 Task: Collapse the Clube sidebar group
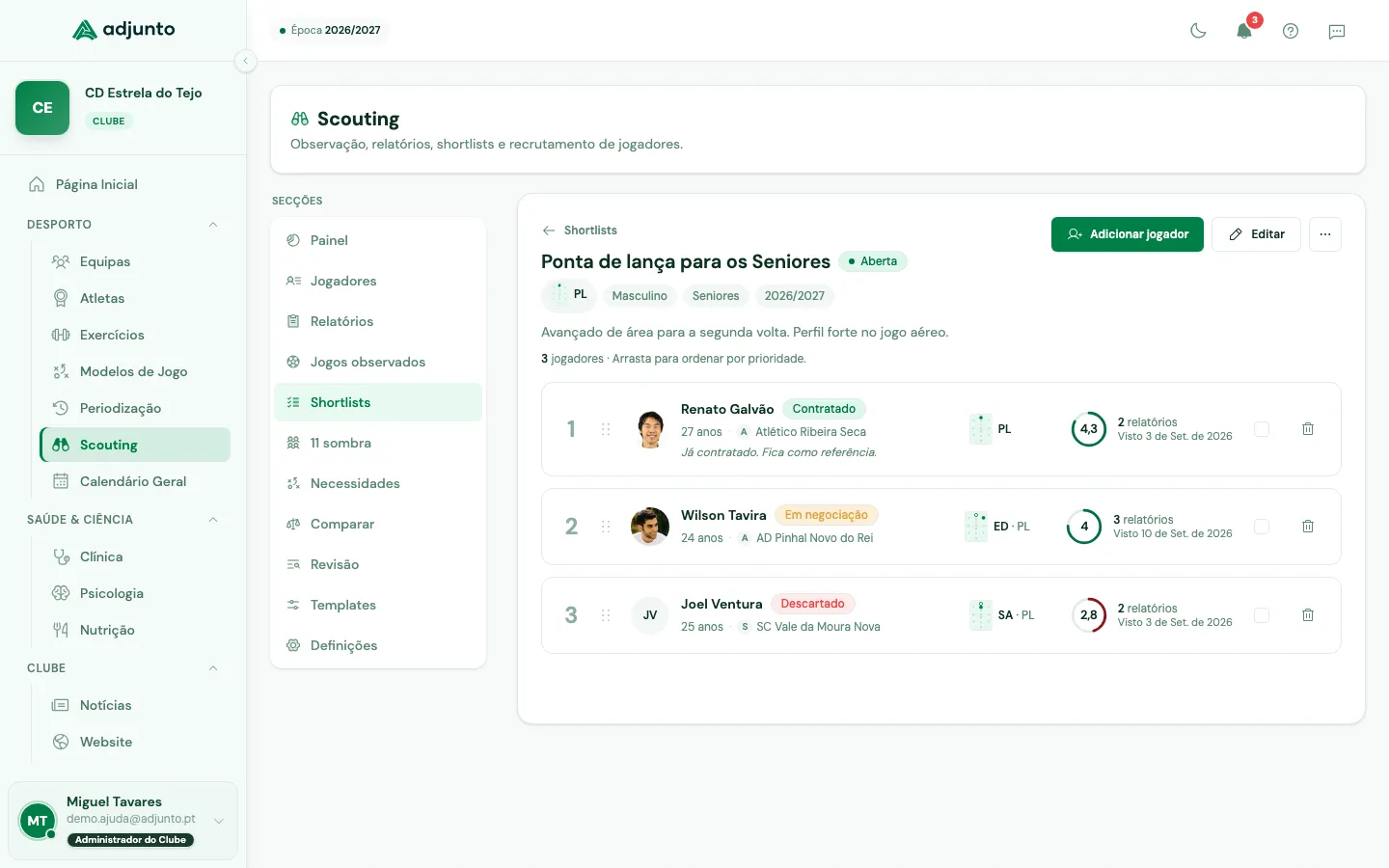(213, 668)
